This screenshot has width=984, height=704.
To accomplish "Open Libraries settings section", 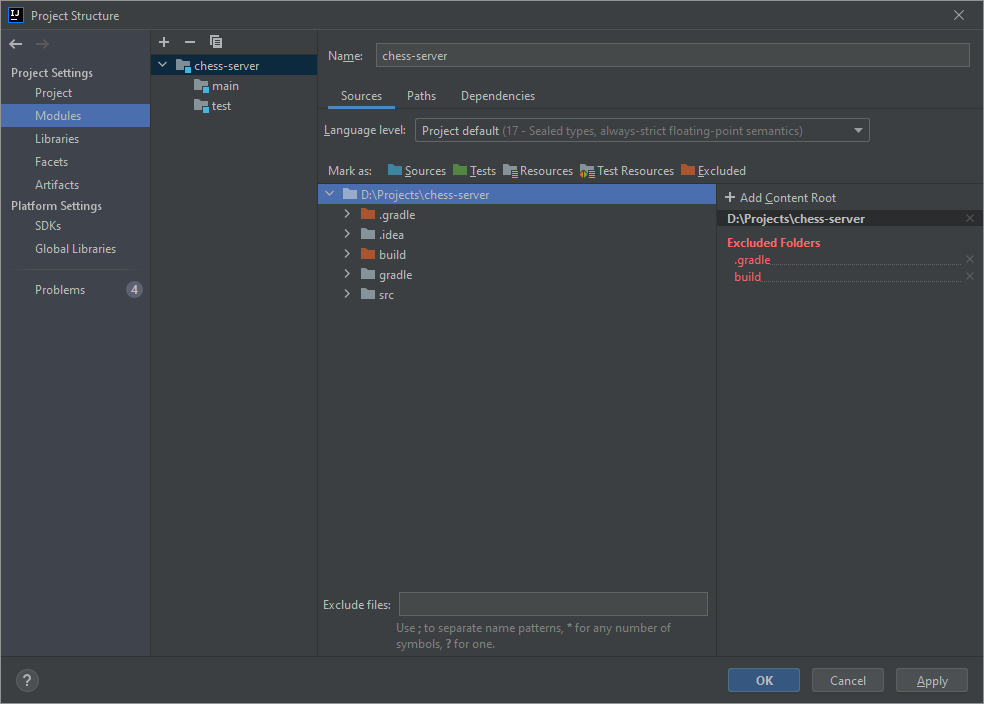I will point(57,139).
